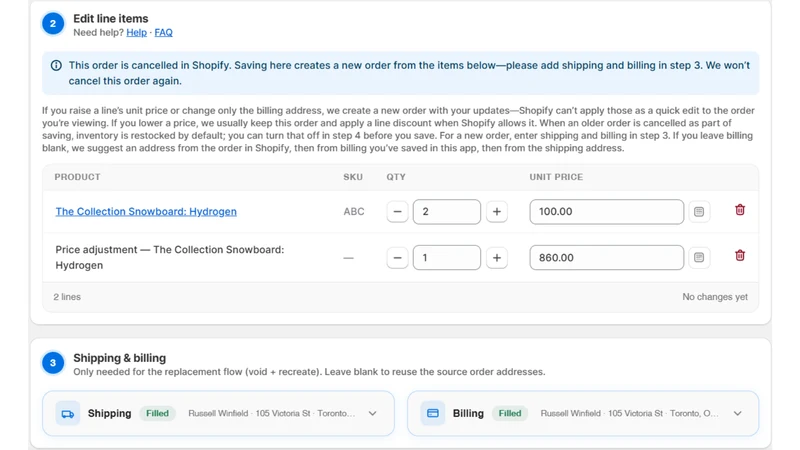Screen dimensions: 800x450
Task: Click the billing address summary 'Russell Winfield · 105 Victoria St · Toronto, O…'
Action: click(x=629, y=413)
